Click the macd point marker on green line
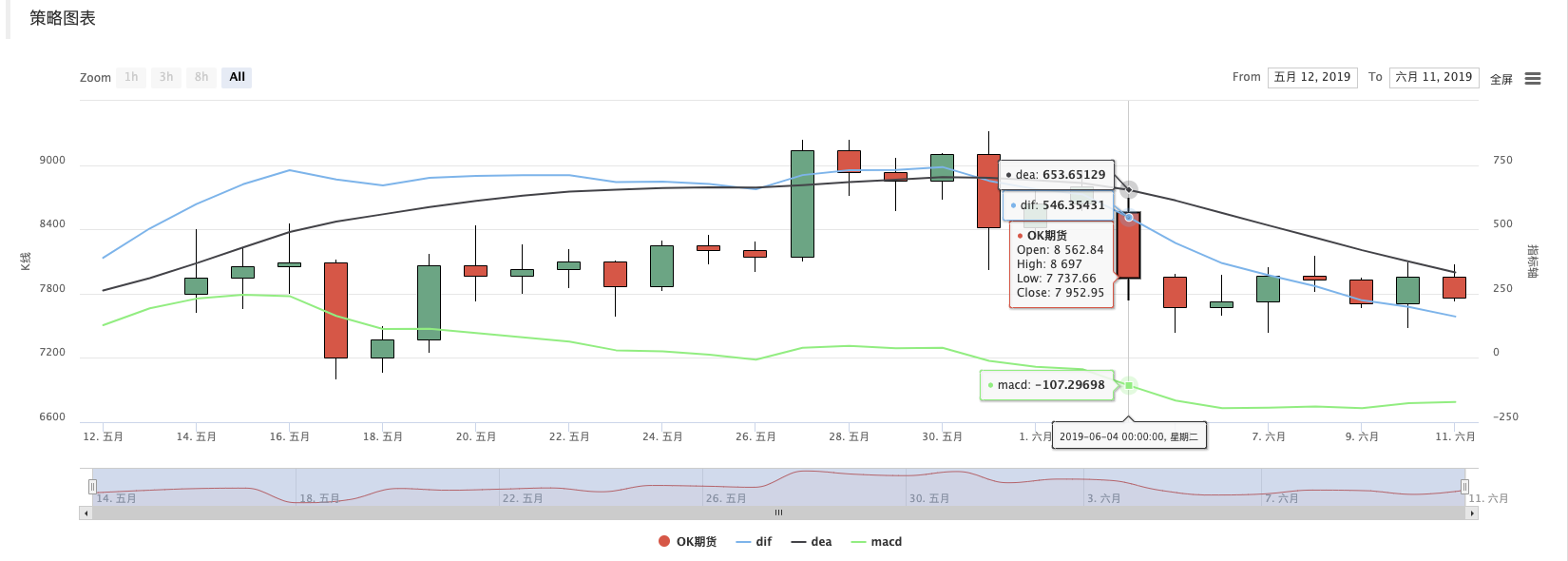 1128,385
